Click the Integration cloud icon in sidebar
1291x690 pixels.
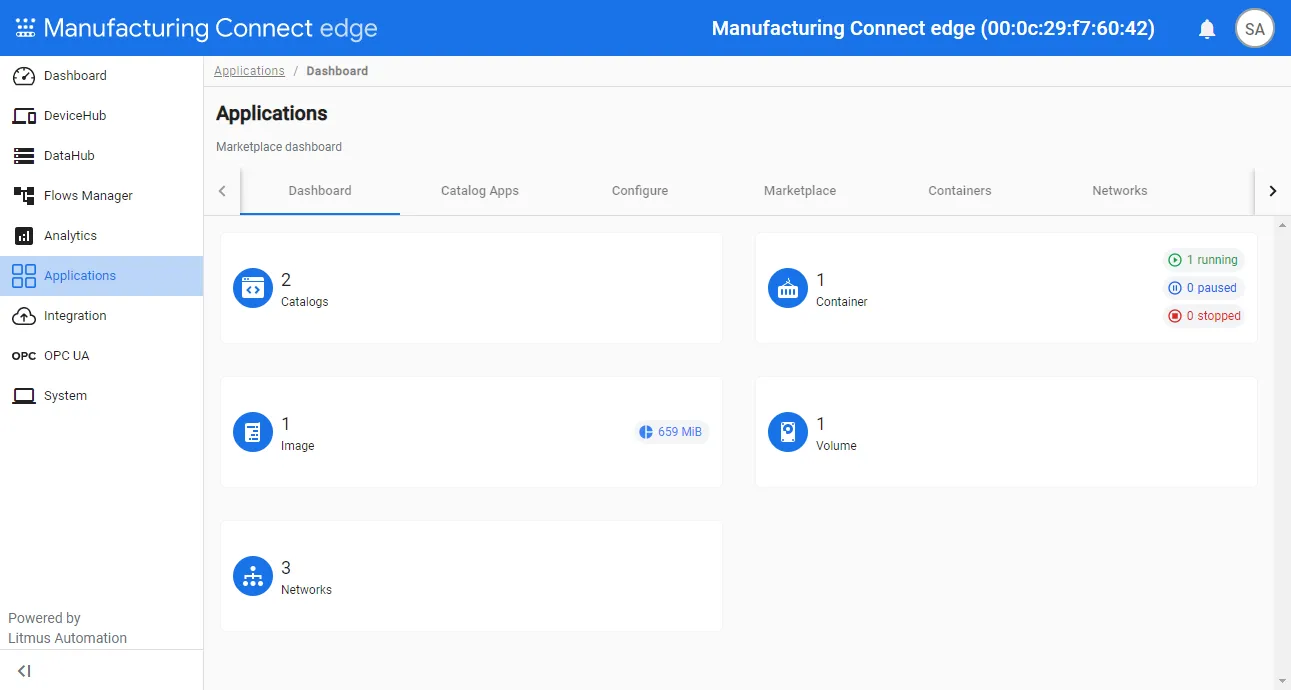[24, 316]
